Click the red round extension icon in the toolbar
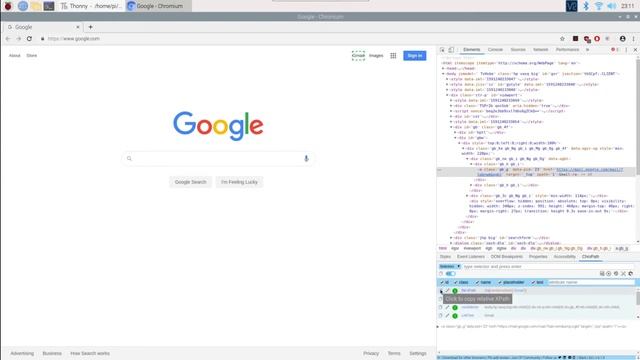This screenshot has height=360, width=640. [x=597, y=38]
